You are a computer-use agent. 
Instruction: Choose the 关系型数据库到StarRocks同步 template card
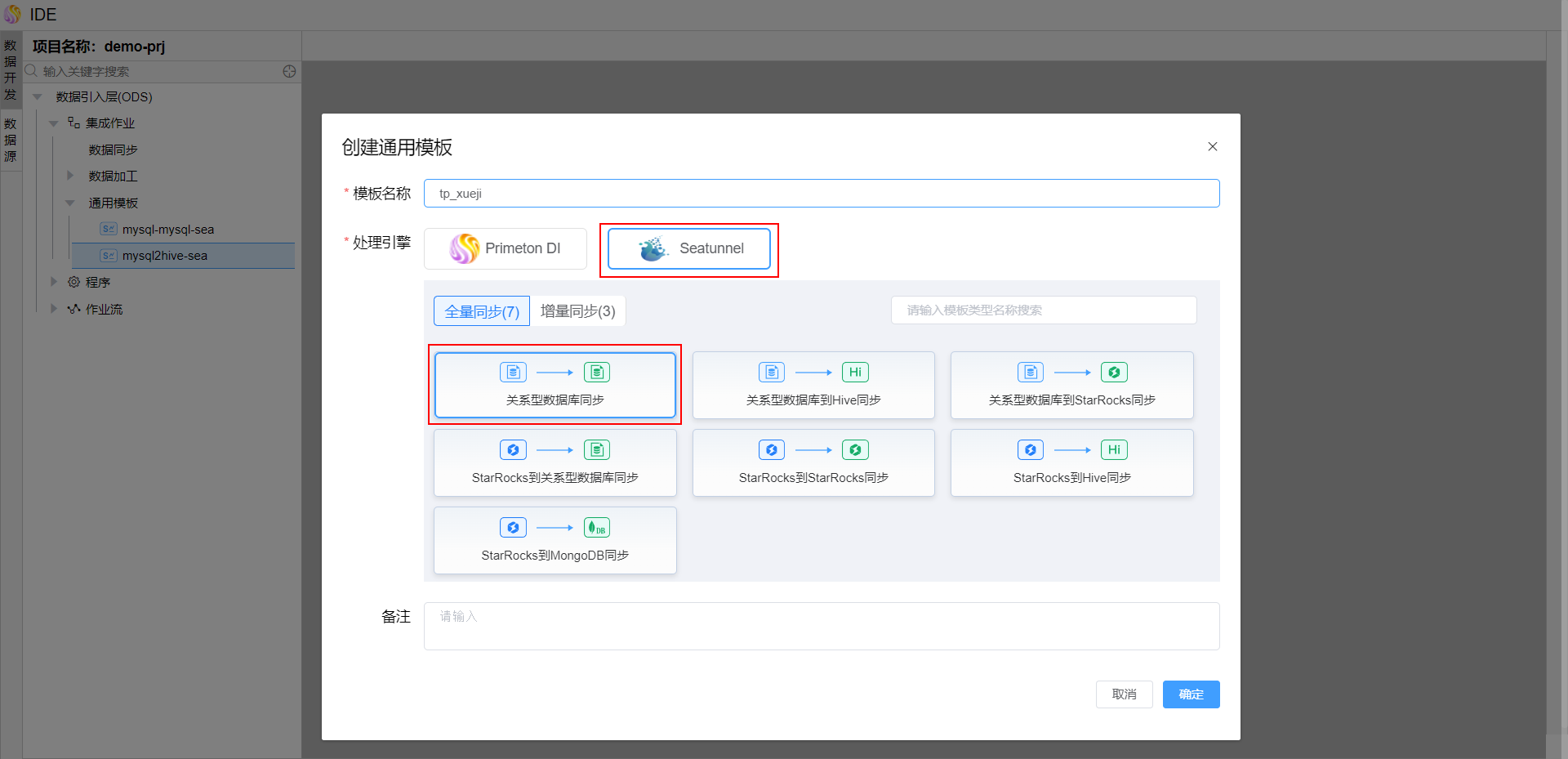1072,385
